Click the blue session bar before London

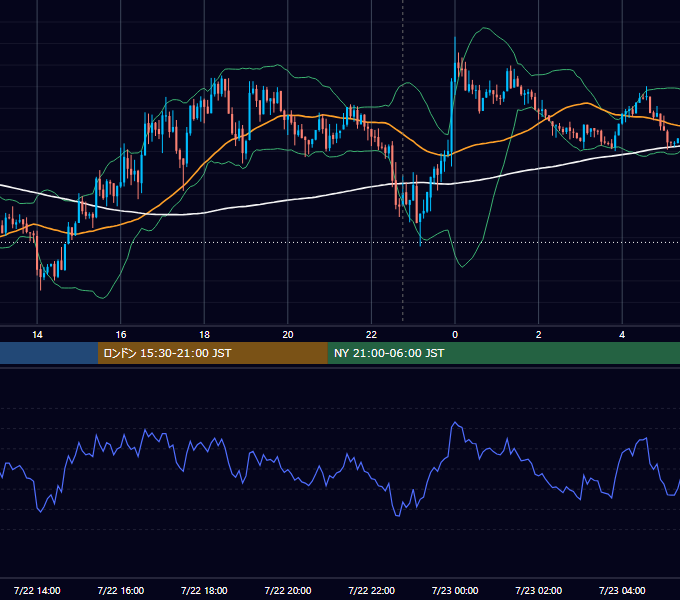click(x=49, y=353)
